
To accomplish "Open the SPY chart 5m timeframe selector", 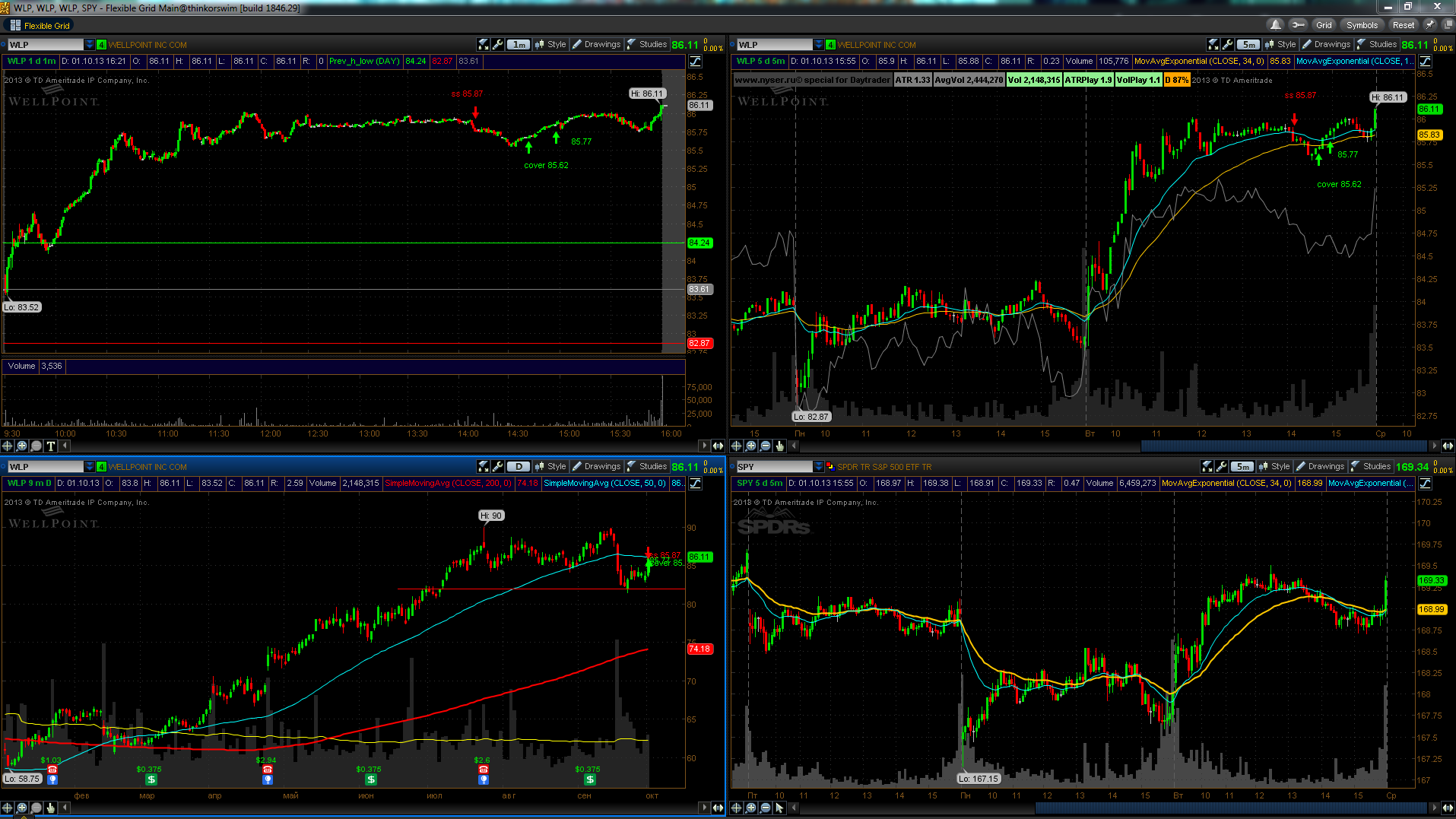I will tap(1242, 467).
